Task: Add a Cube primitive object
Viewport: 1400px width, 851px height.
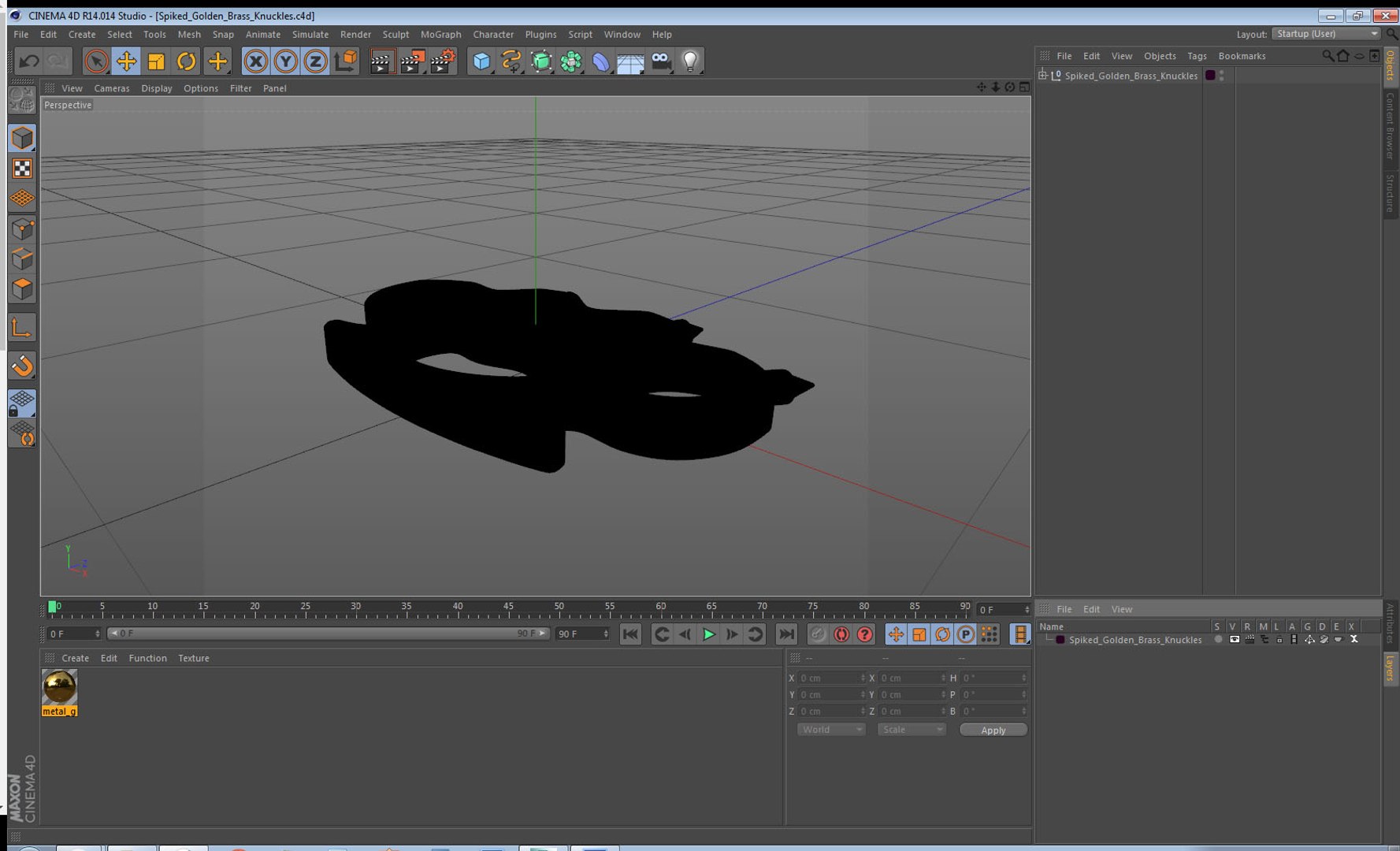Action: 481,61
